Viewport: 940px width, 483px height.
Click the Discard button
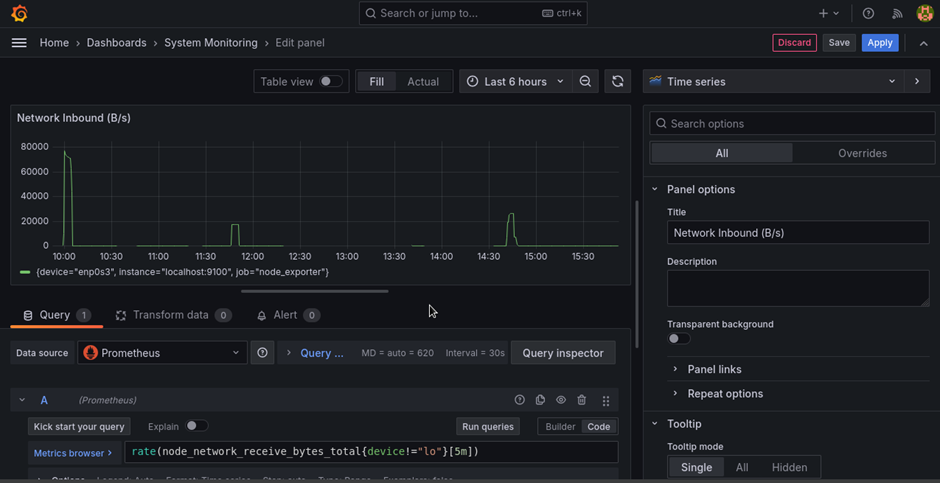point(794,43)
